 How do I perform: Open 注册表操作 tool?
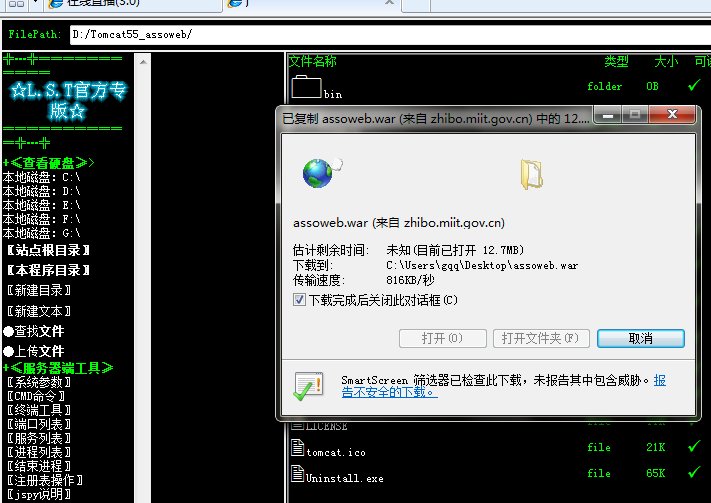pyautogui.click(x=45, y=480)
